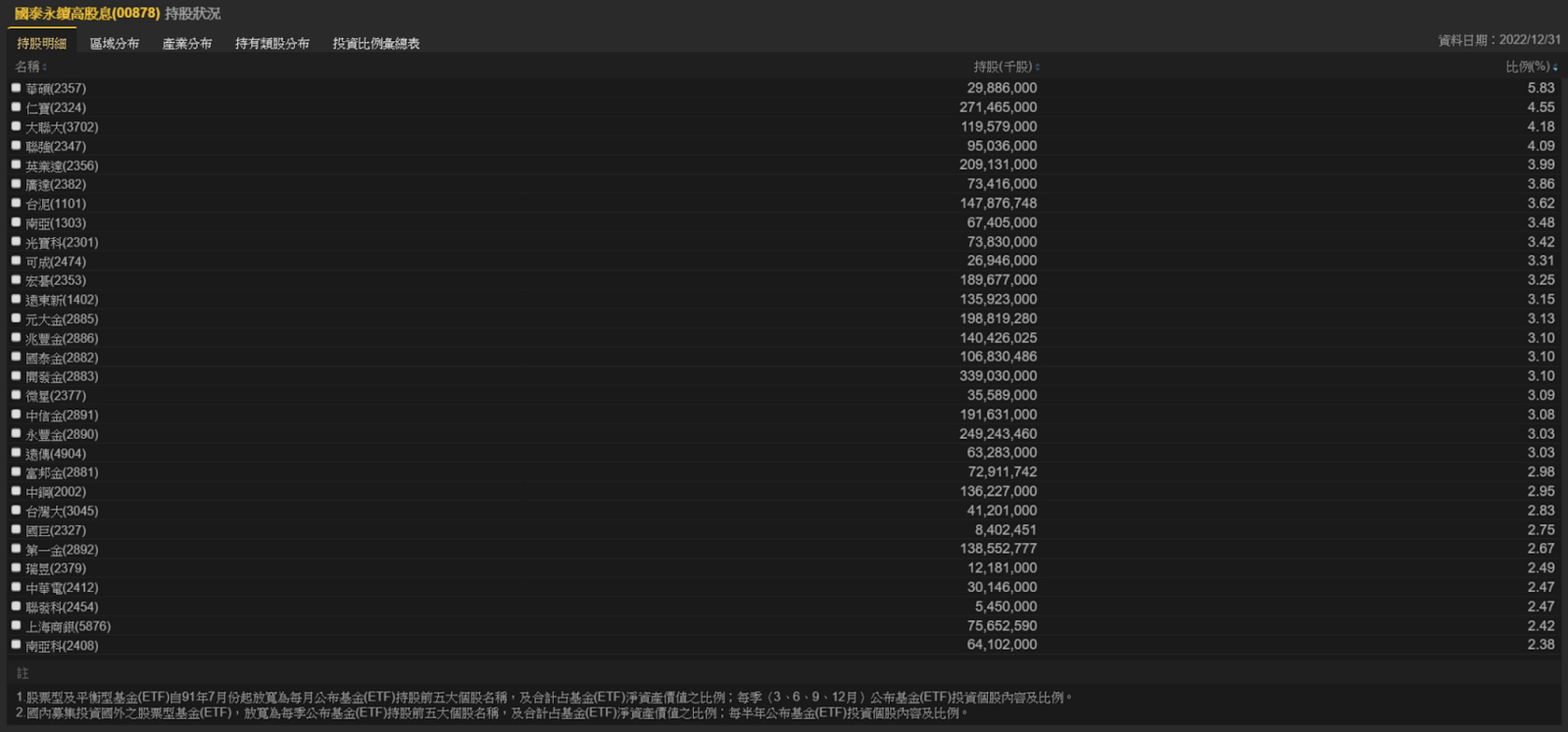The height and width of the screenshot is (732, 1568).
Task: Toggle the 台泥(1101) checkbox
Action: point(16,203)
